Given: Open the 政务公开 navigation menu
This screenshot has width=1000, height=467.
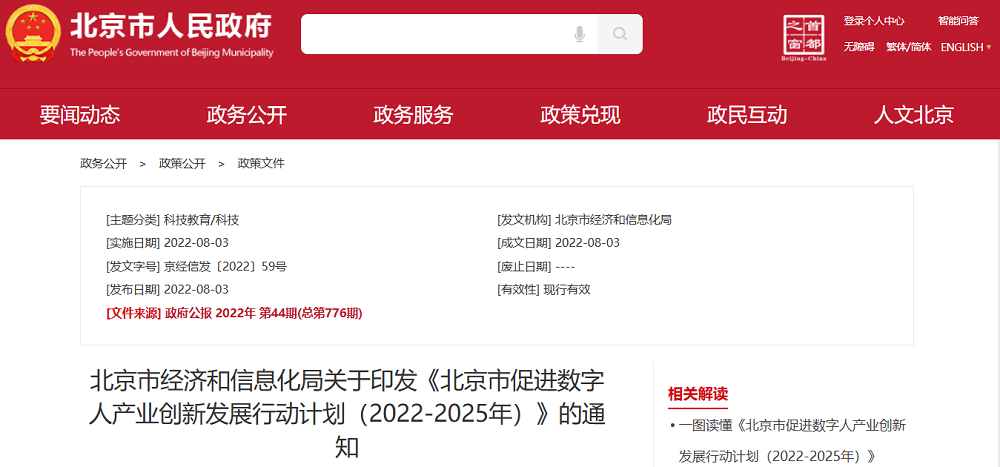Looking at the screenshot, I should [247, 115].
